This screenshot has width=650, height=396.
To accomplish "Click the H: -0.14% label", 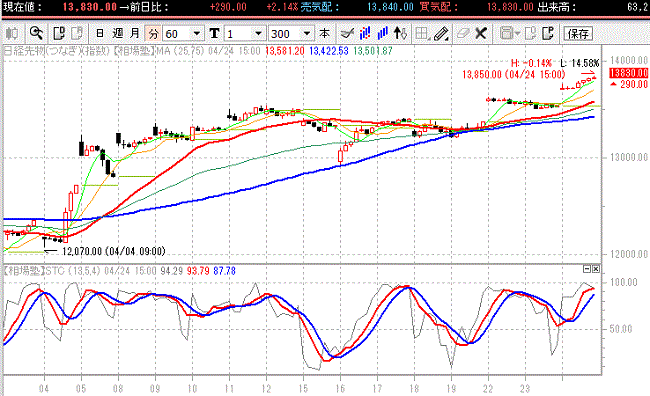I will [x=531, y=63].
